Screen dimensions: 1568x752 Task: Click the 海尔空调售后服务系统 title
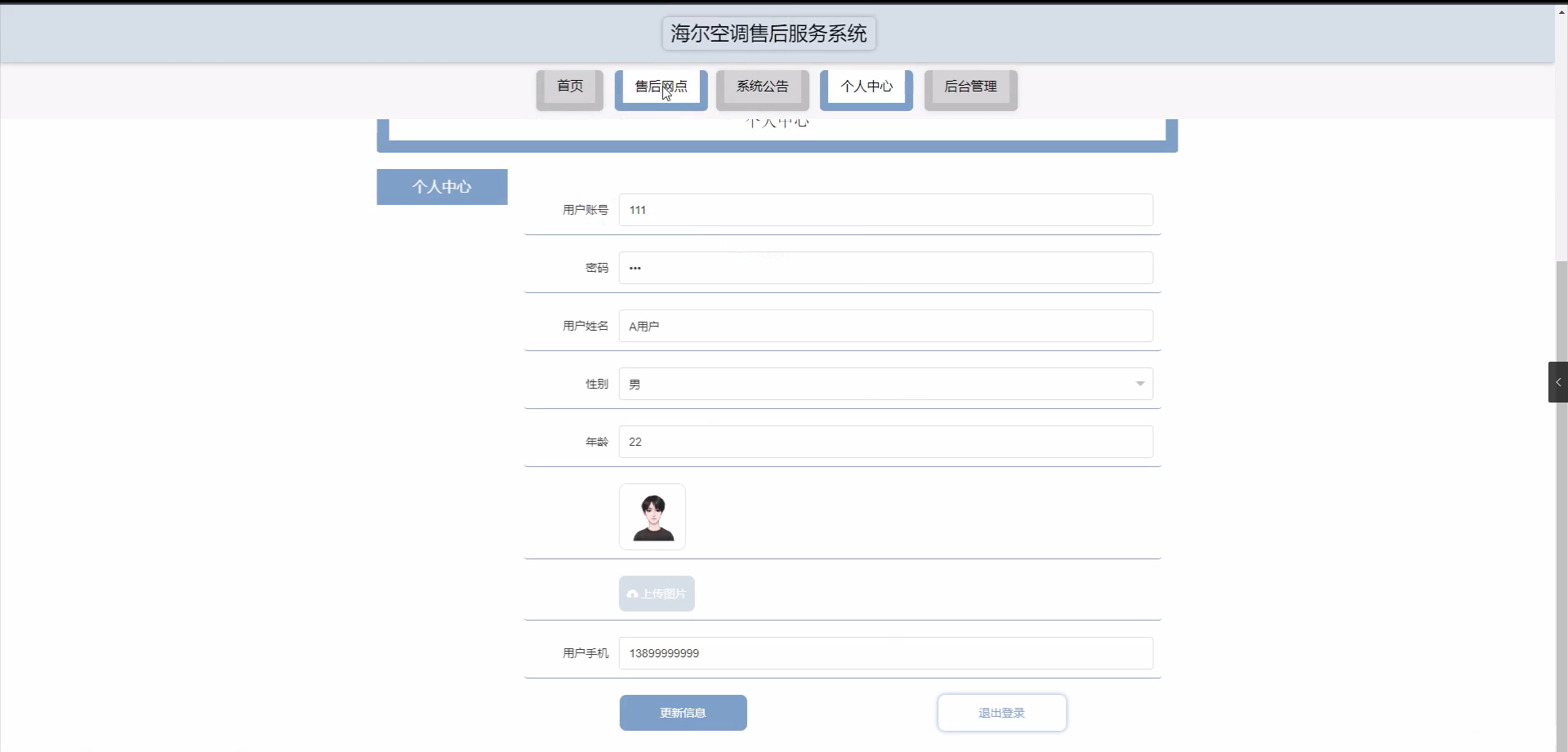pos(768,33)
